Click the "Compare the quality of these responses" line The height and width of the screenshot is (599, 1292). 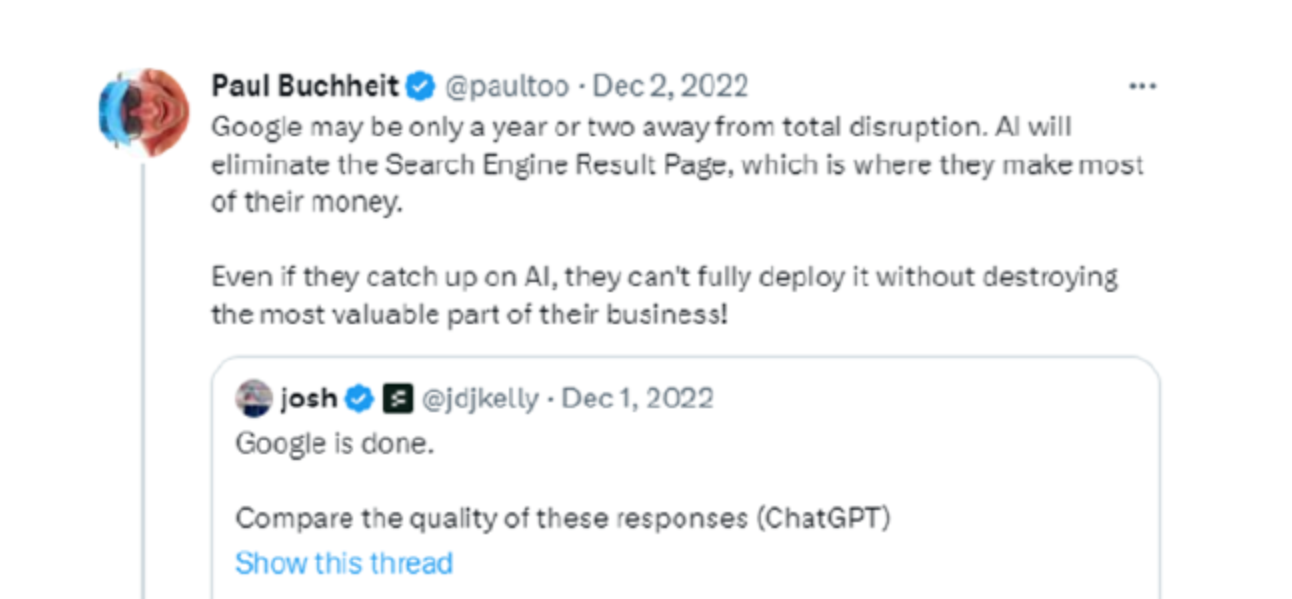490,519
